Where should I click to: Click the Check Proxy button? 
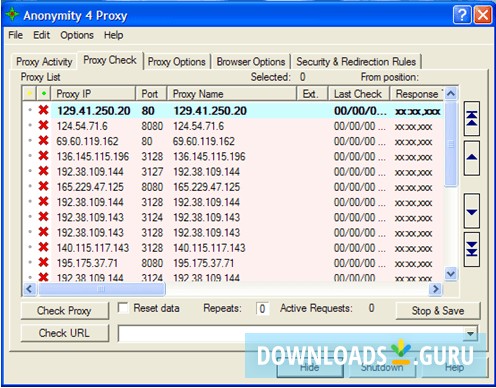click(64, 311)
